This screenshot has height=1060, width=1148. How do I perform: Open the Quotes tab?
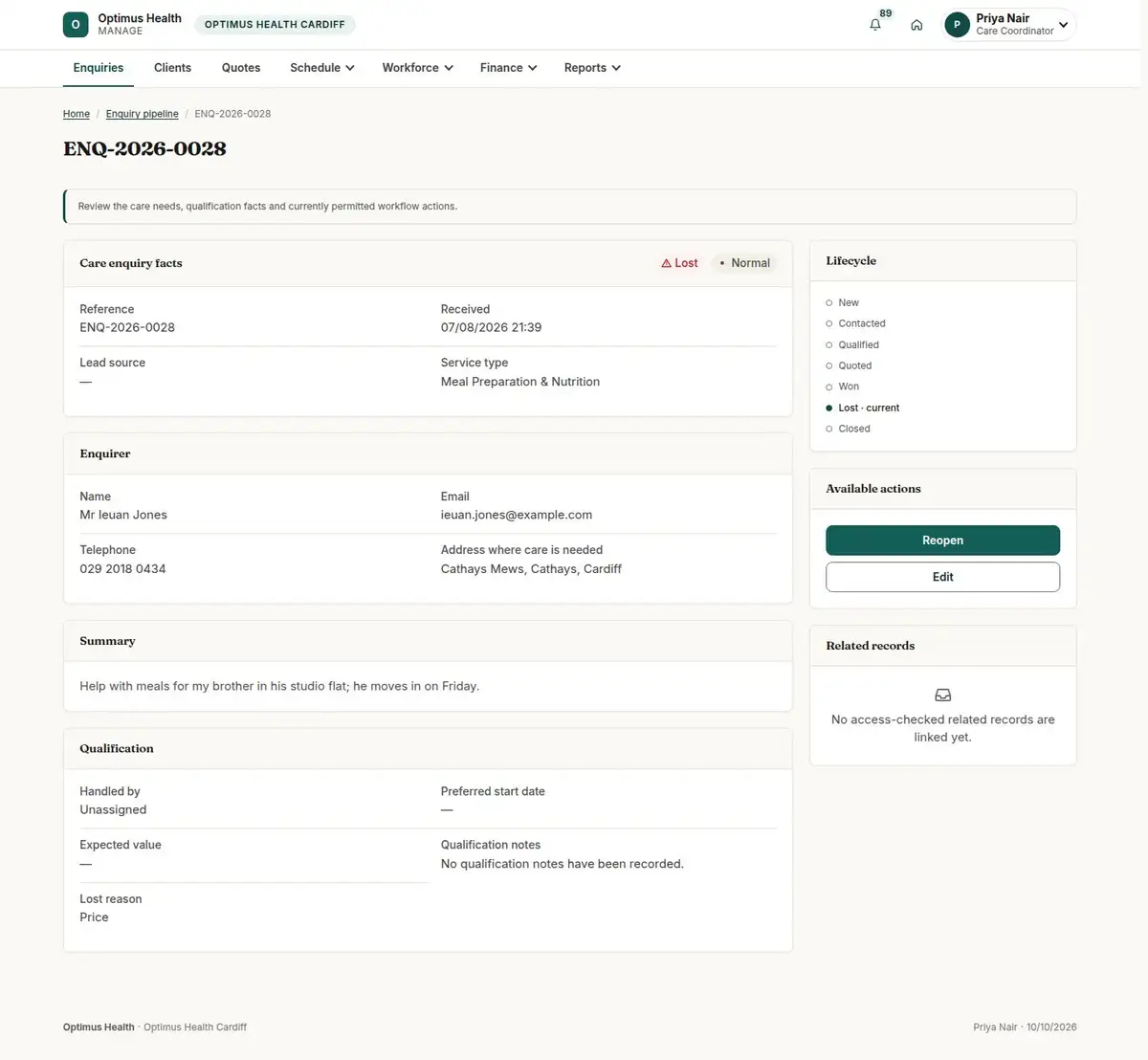pyautogui.click(x=241, y=68)
